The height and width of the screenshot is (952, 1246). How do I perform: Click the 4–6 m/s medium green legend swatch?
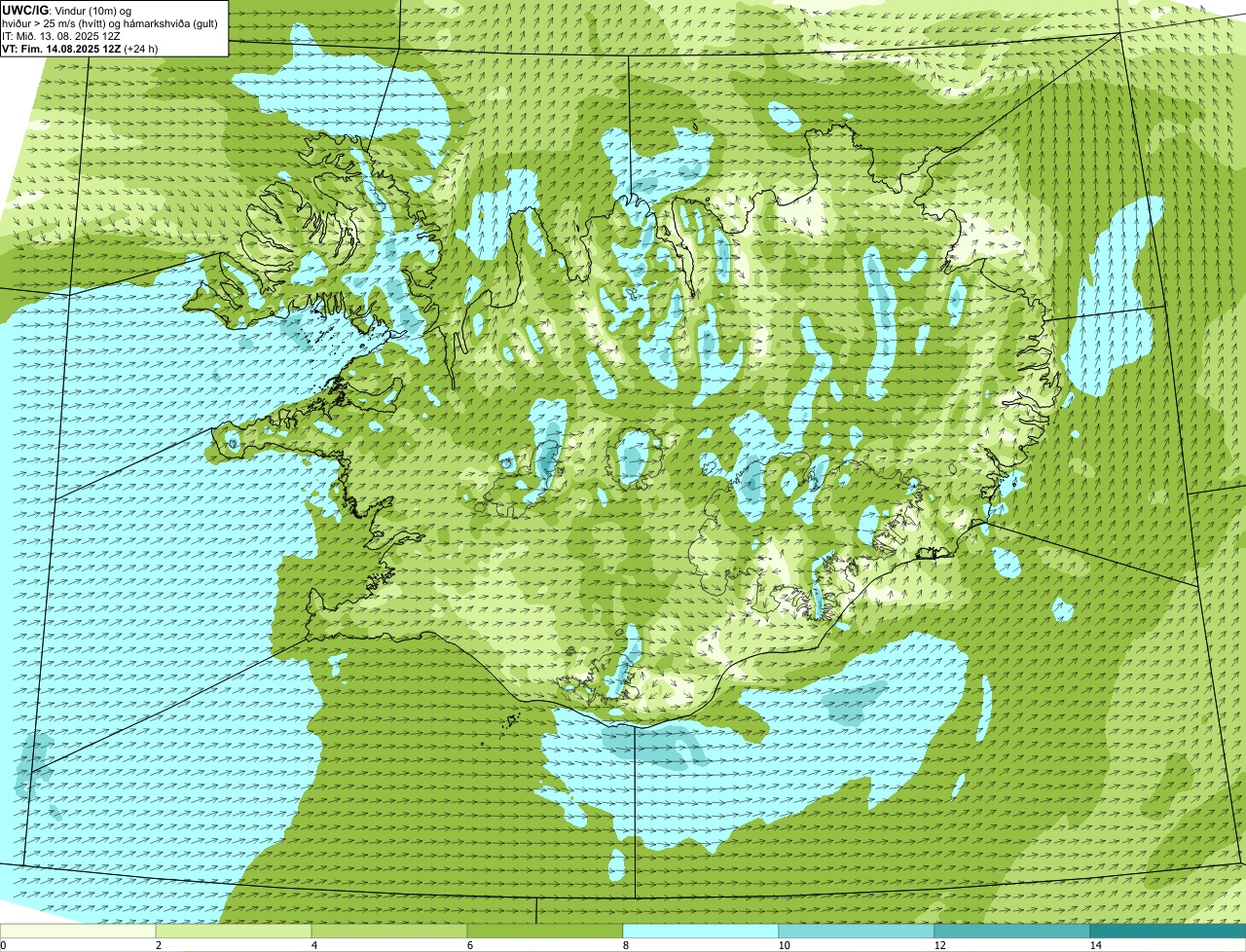pos(389,931)
